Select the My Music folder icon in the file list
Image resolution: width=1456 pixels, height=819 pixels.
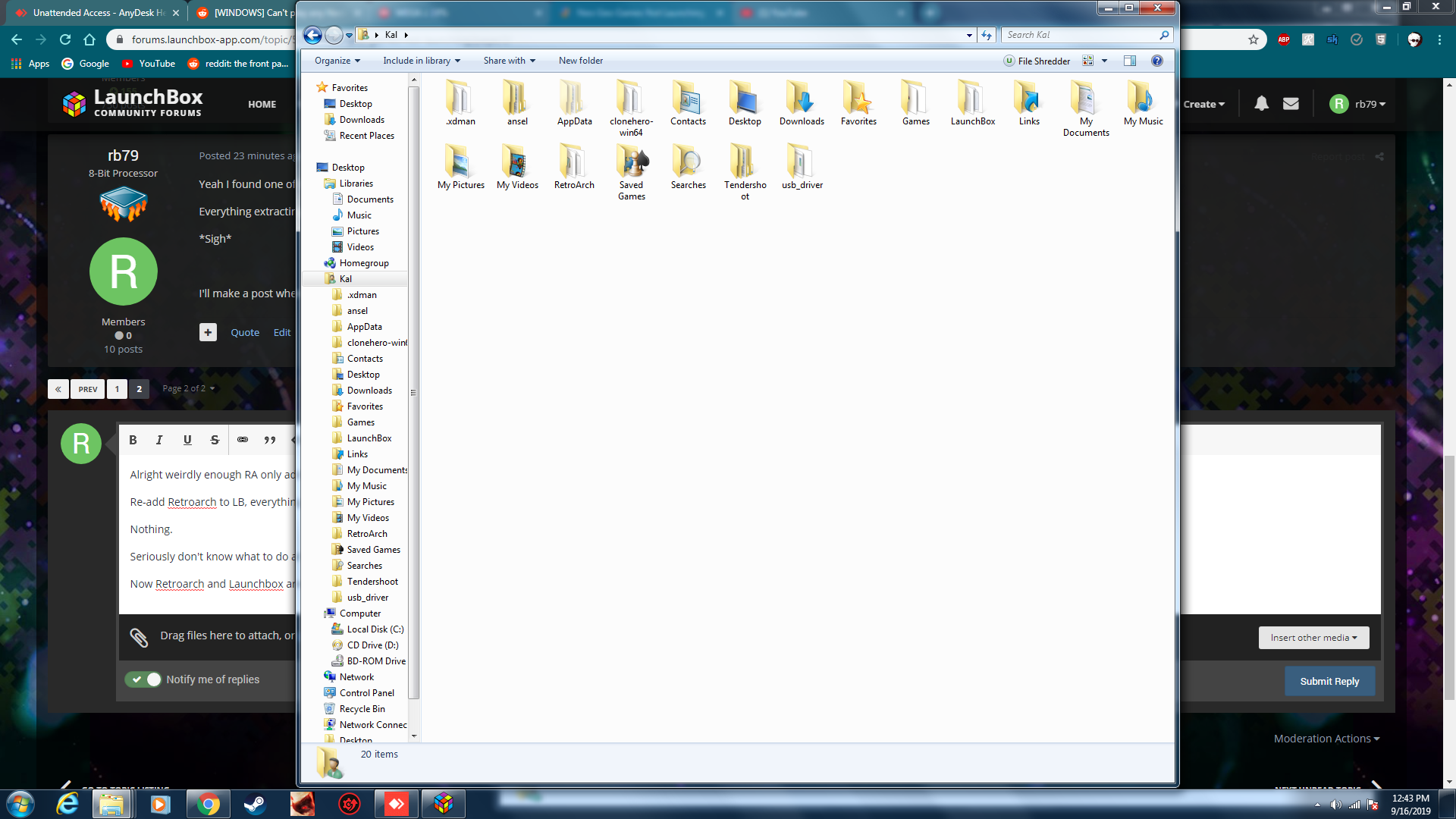[x=1143, y=98]
